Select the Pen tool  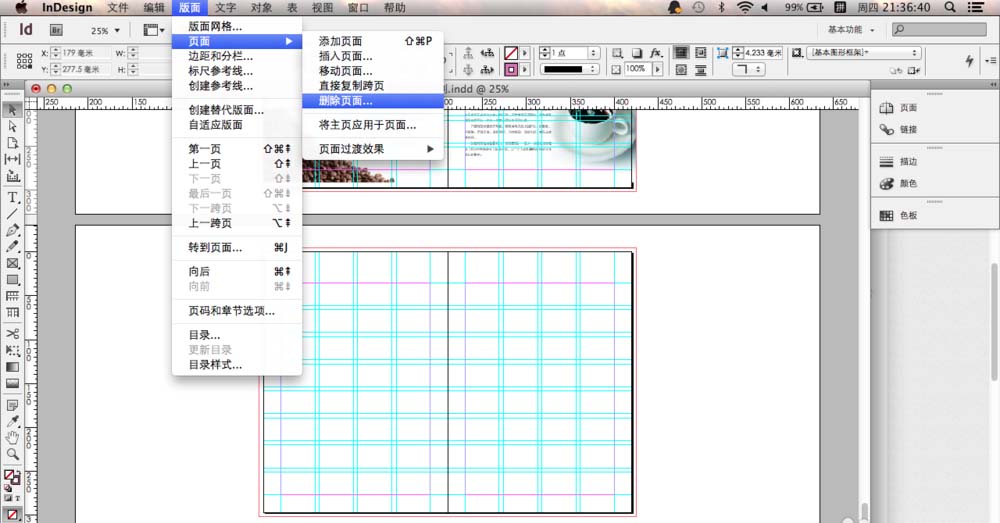[13, 230]
